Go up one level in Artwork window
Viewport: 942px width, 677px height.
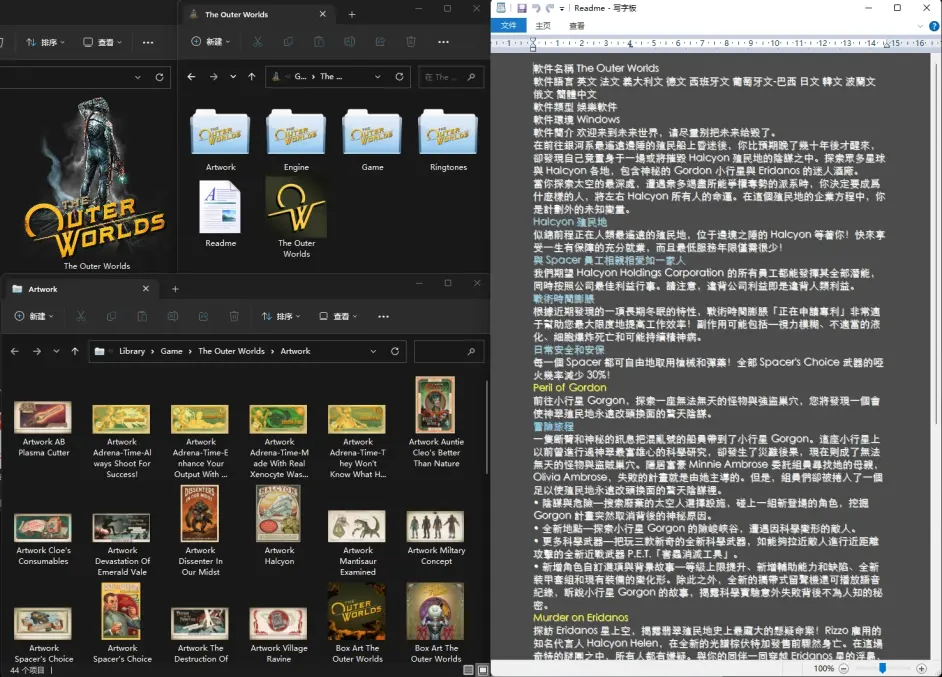coord(75,351)
